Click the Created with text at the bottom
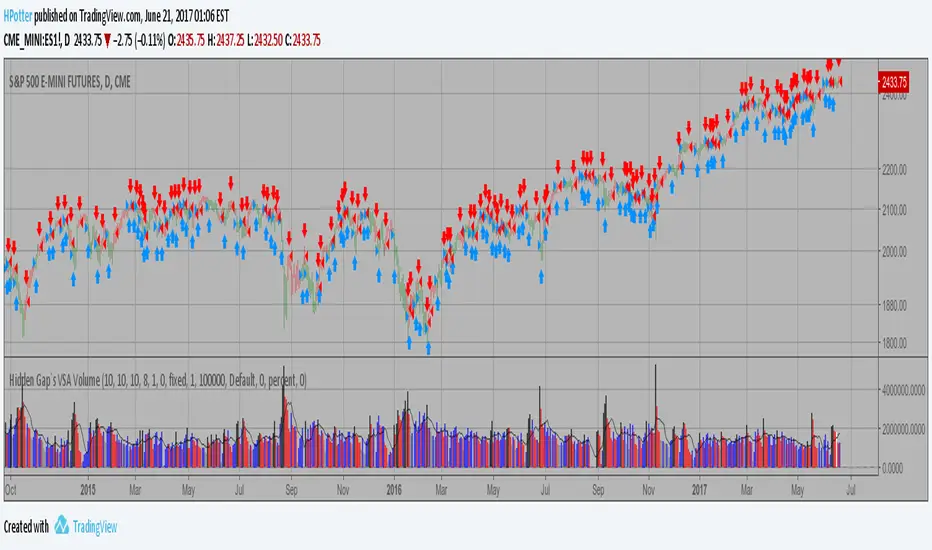932x550 pixels. [26, 527]
